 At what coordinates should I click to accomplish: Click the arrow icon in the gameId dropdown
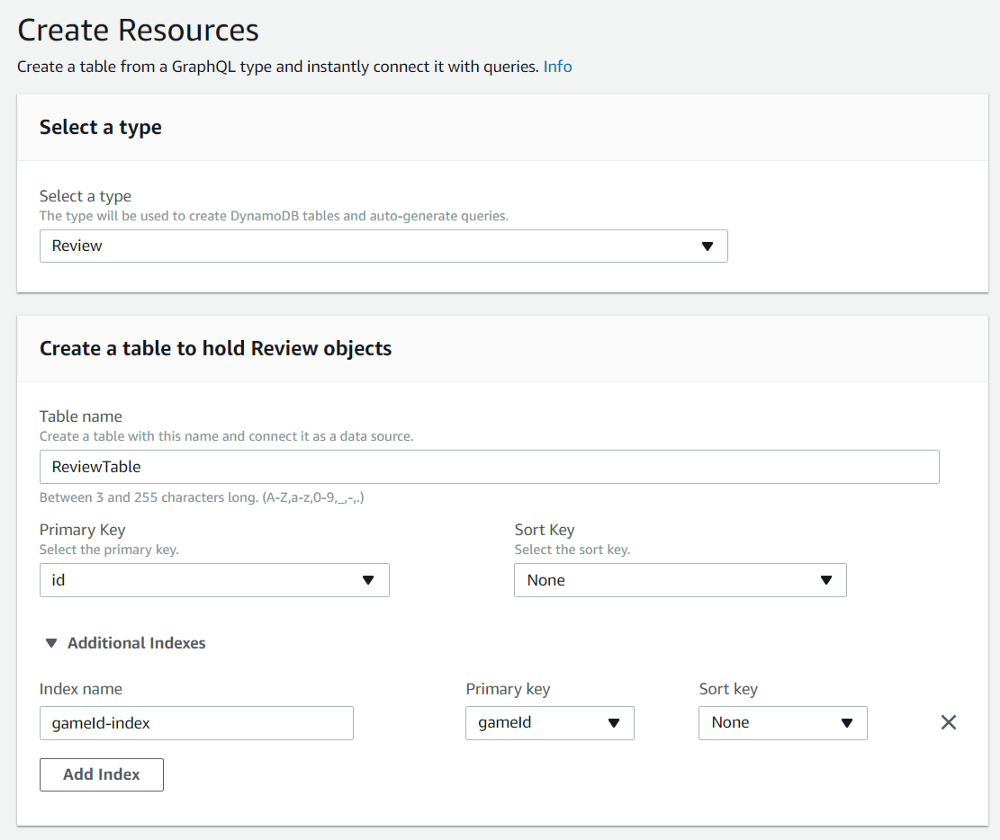click(614, 723)
